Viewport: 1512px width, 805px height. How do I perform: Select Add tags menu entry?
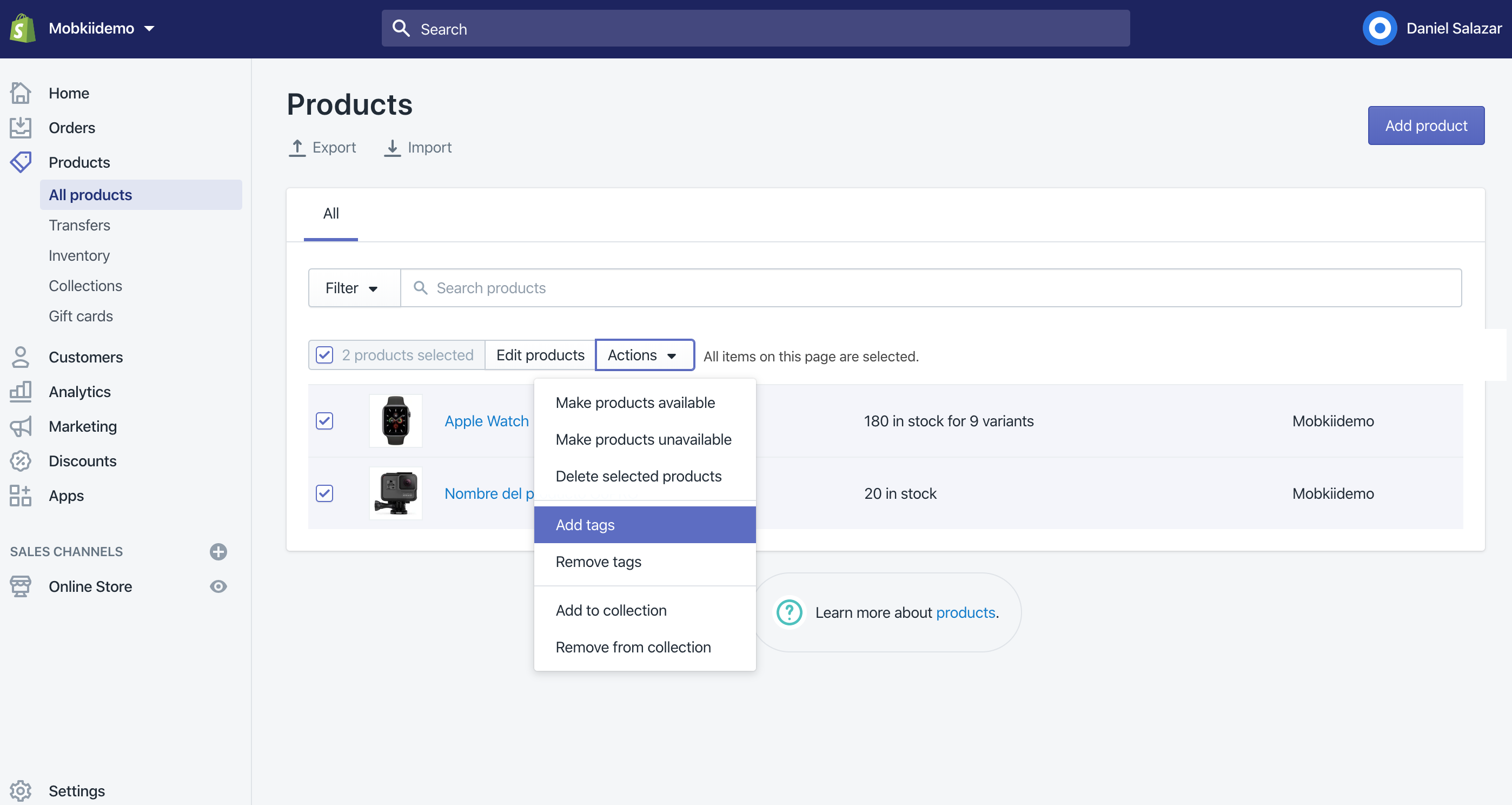(x=645, y=524)
